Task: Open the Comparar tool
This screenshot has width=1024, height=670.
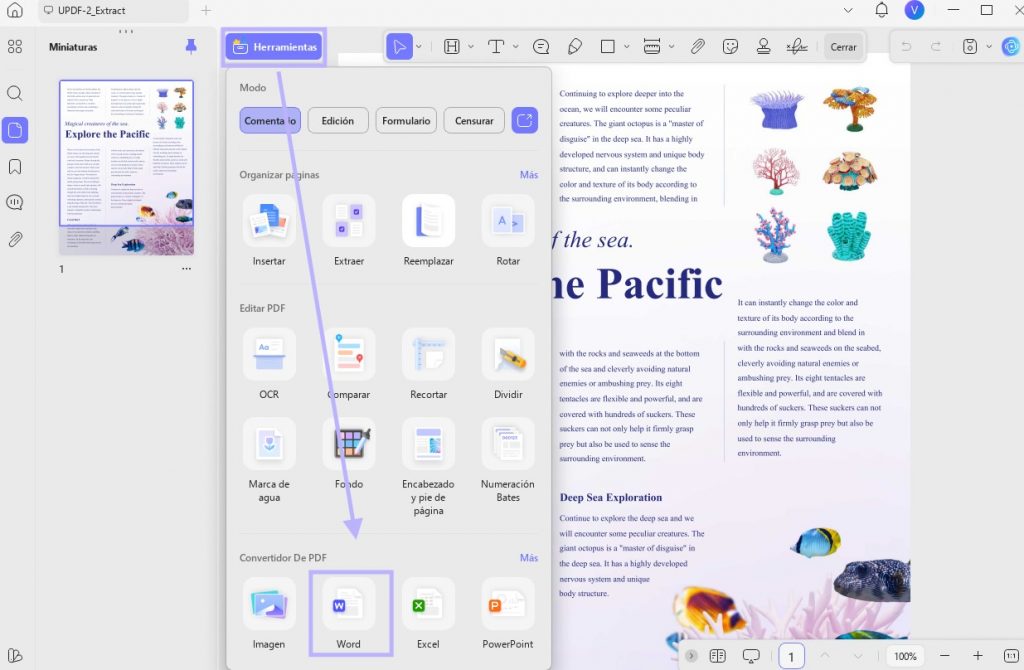Action: (x=349, y=364)
